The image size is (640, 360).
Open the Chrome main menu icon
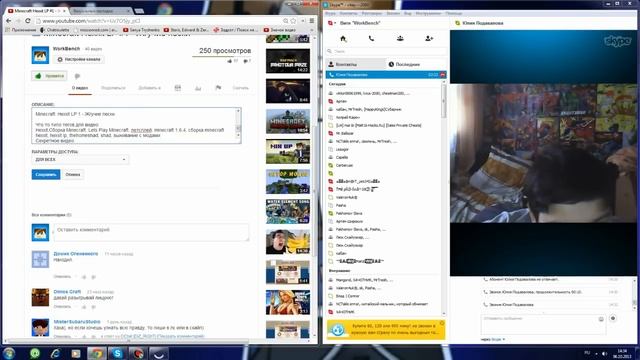point(311,21)
